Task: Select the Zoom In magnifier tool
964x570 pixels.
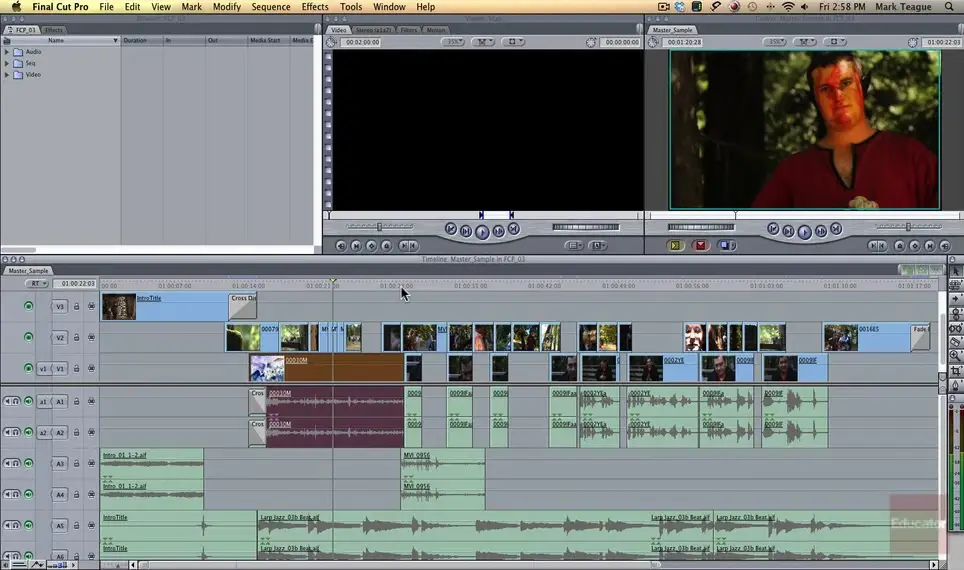Action: tap(956, 356)
